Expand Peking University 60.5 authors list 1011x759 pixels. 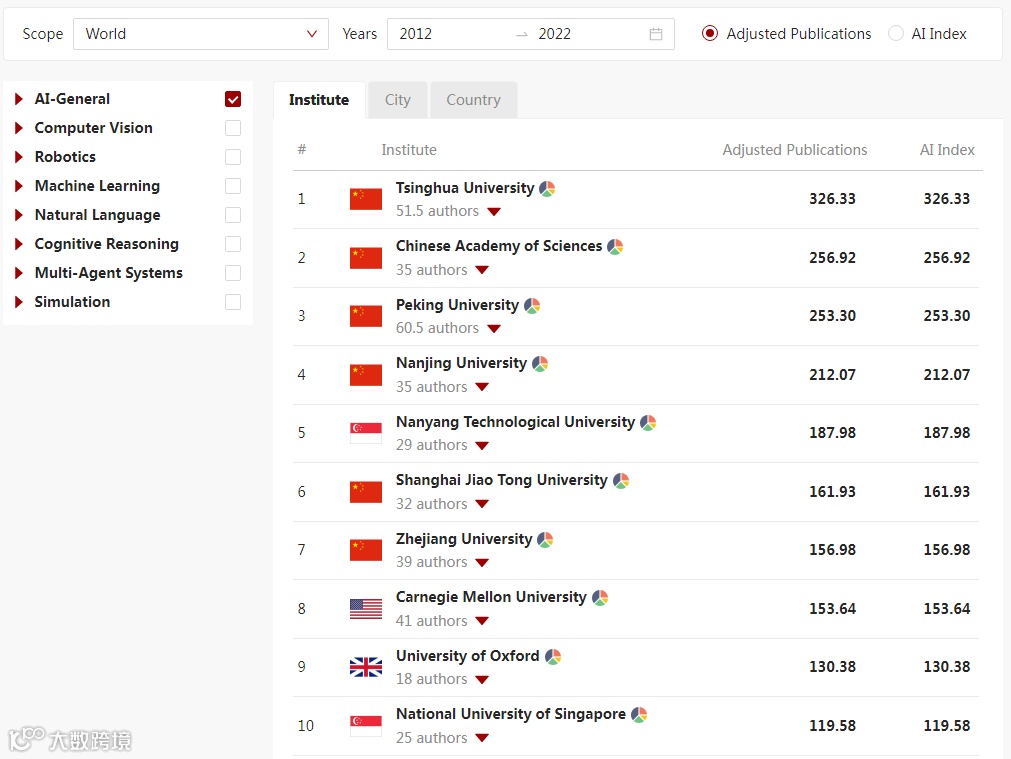coord(494,329)
